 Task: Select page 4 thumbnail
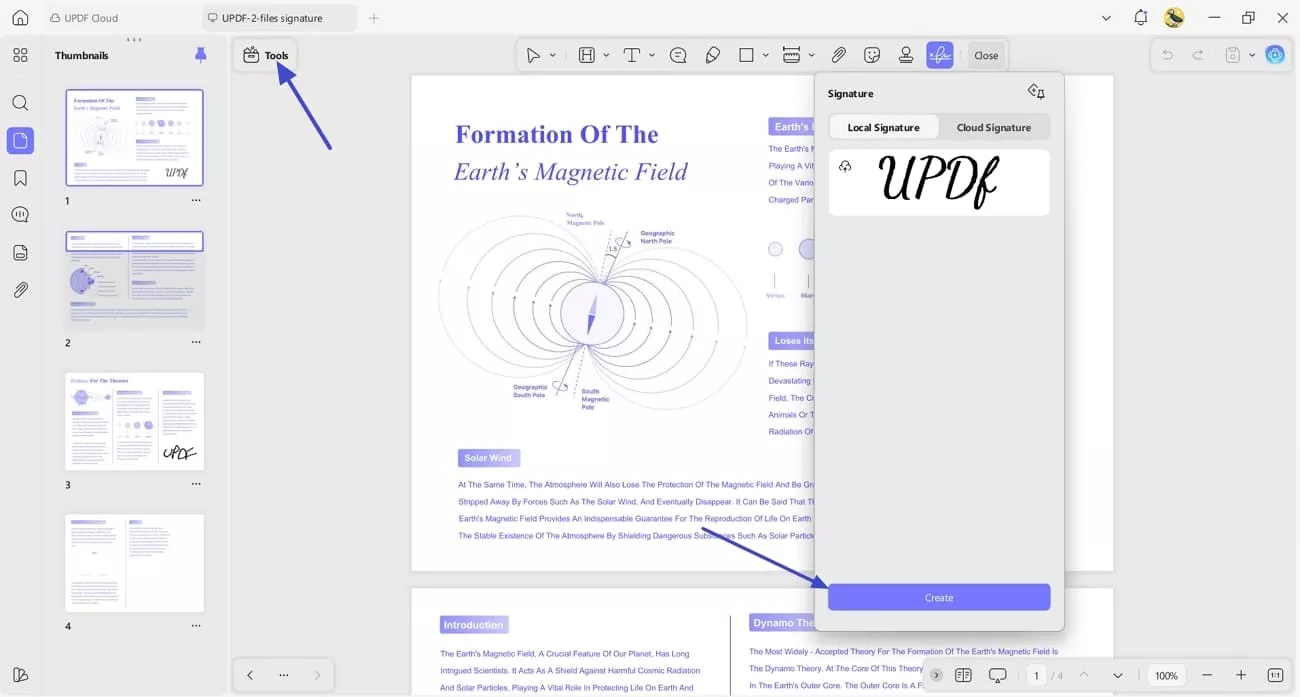point(134,563)
